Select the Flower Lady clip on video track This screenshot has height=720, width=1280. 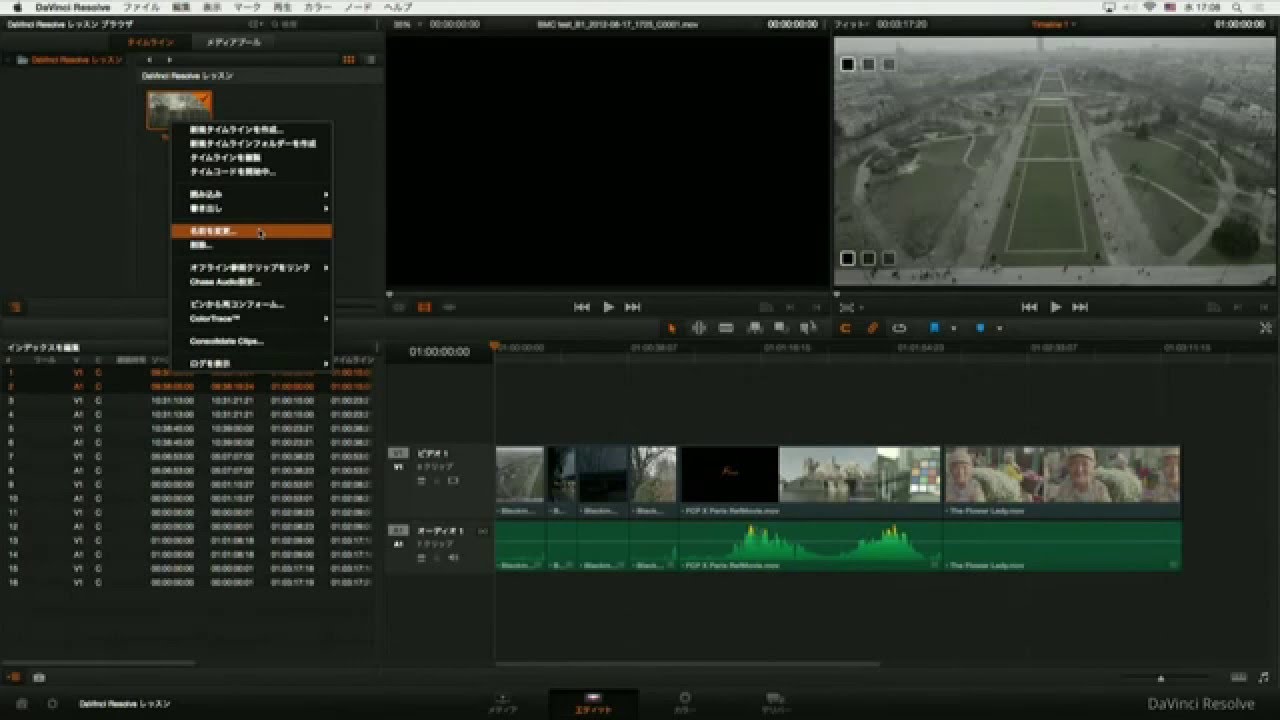tap(1062, 480)
